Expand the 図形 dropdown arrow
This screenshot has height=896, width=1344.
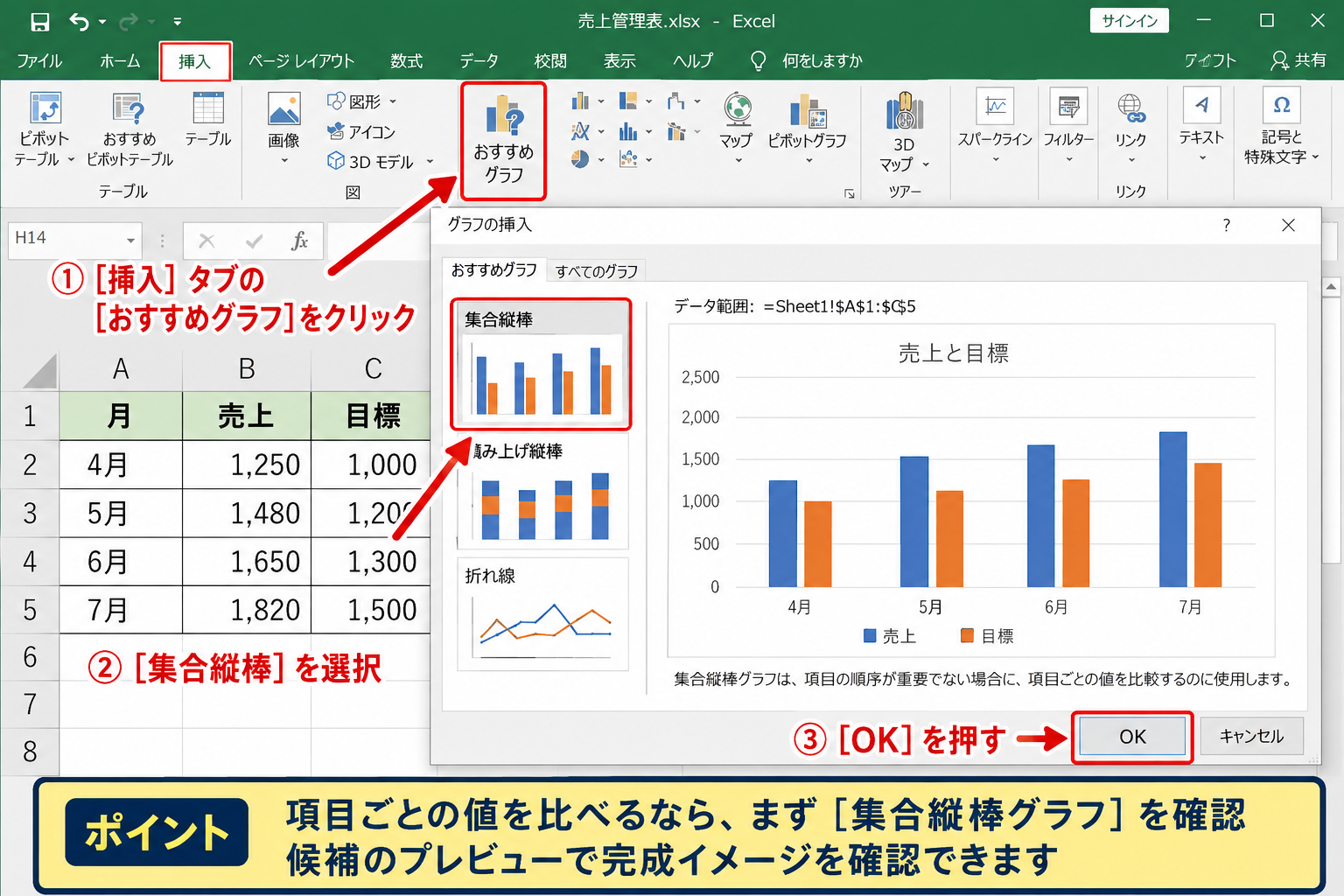(x=393, y=101)
